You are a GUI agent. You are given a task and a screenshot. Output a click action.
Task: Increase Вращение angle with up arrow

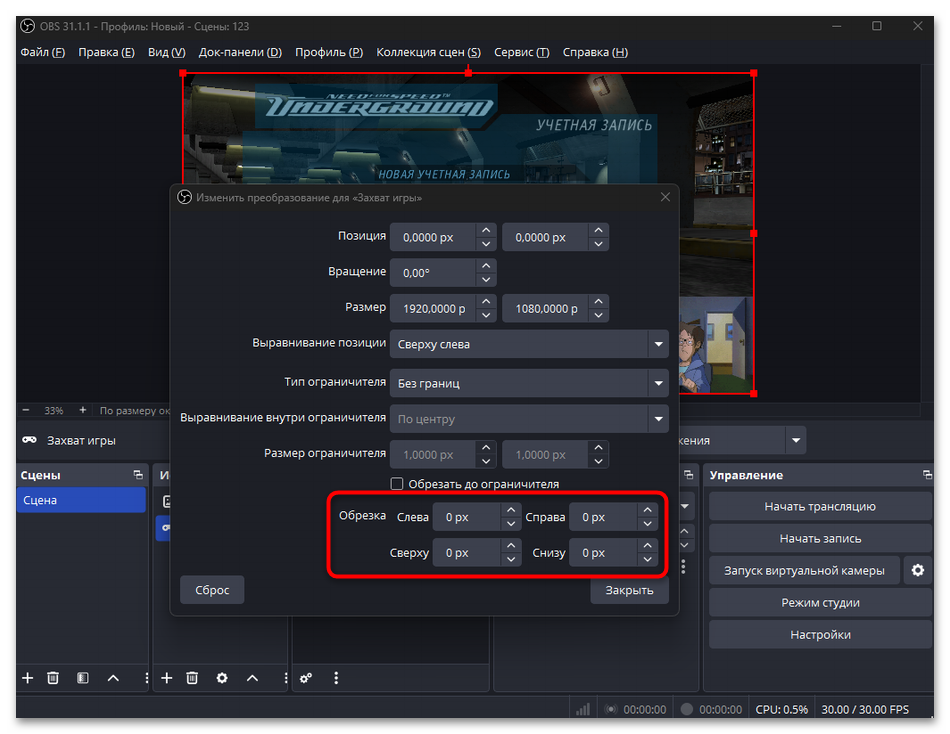tap(486, 265)
